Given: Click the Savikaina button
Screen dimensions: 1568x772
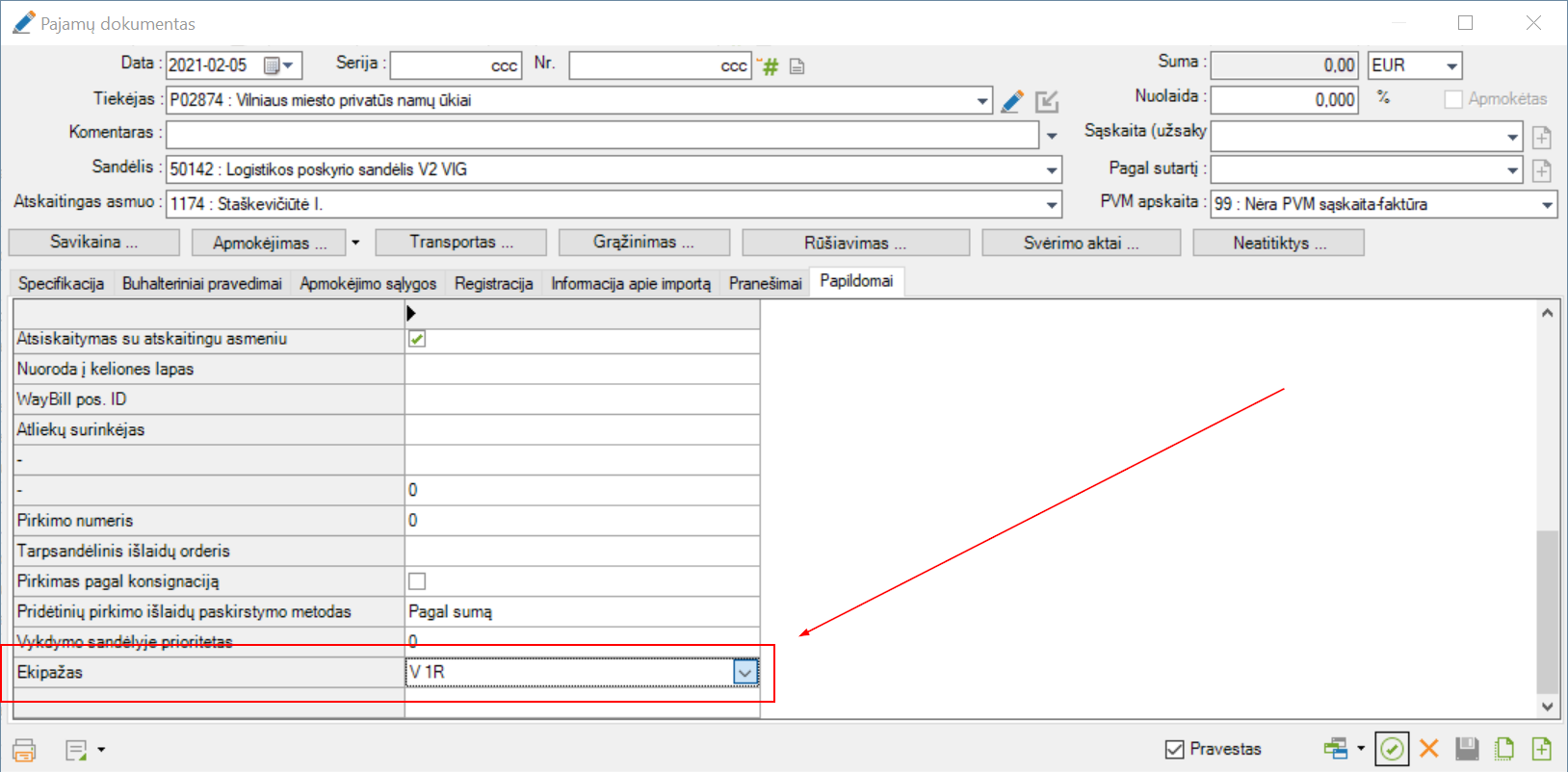Looking at the screenshot, I should click(x=94, y=243).
